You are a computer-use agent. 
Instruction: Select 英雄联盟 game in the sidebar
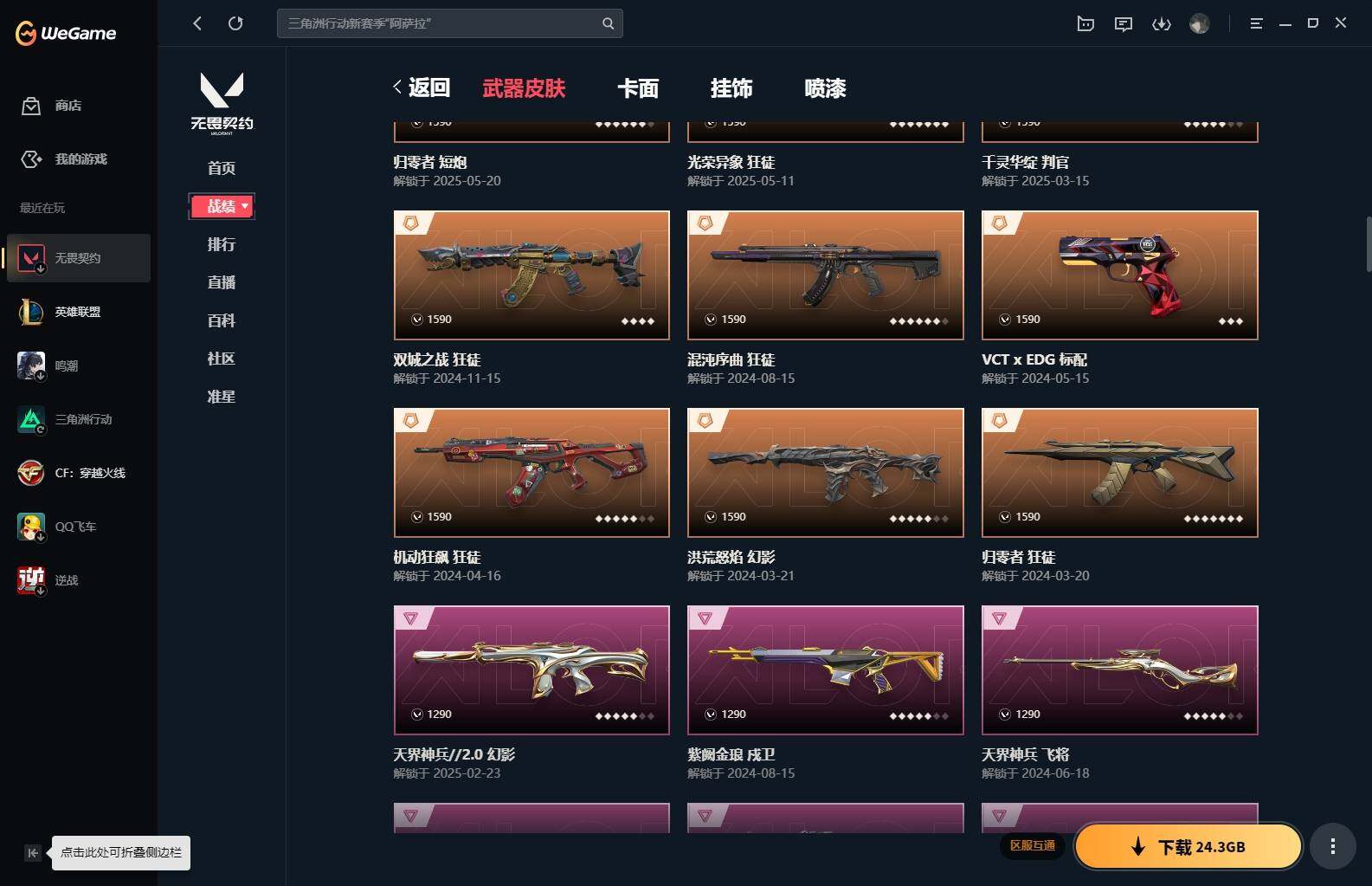78,312
